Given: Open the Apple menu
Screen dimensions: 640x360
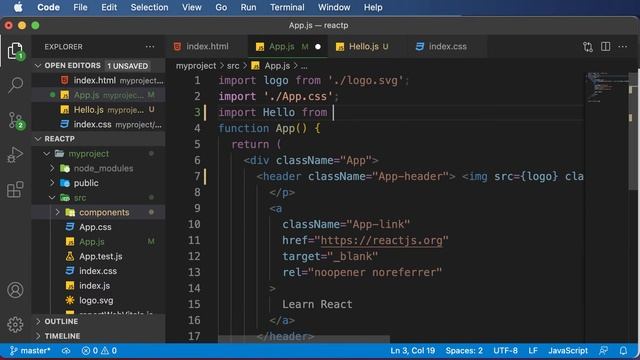Looking at the screenshot, I should click(x=18, y=7).
